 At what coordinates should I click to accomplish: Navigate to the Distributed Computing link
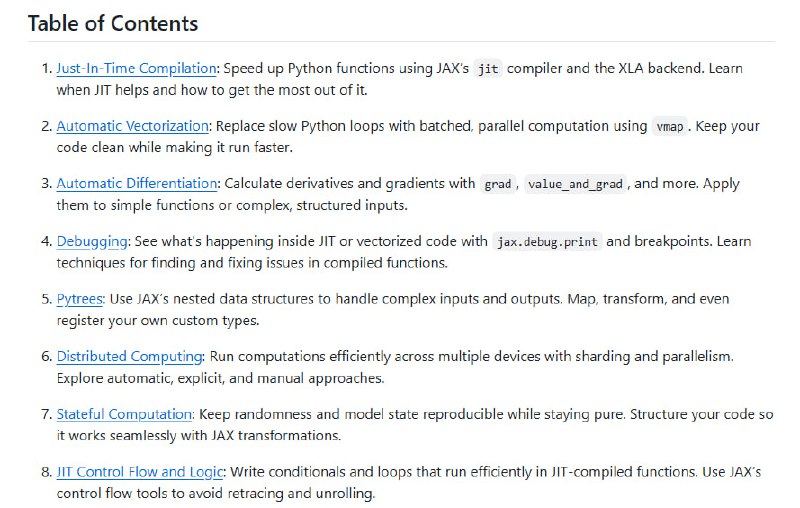tap(130, 356)
